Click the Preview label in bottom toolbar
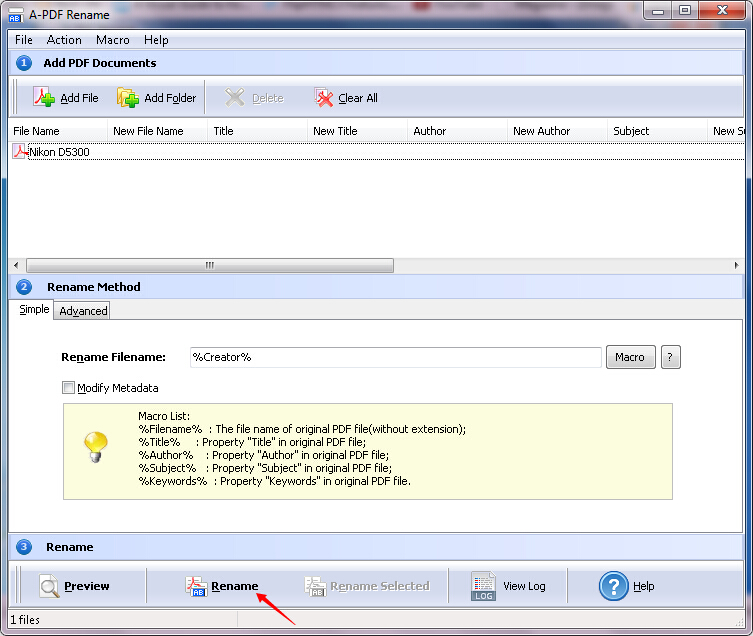Viewport: 753px width, 636px height. 86,586
